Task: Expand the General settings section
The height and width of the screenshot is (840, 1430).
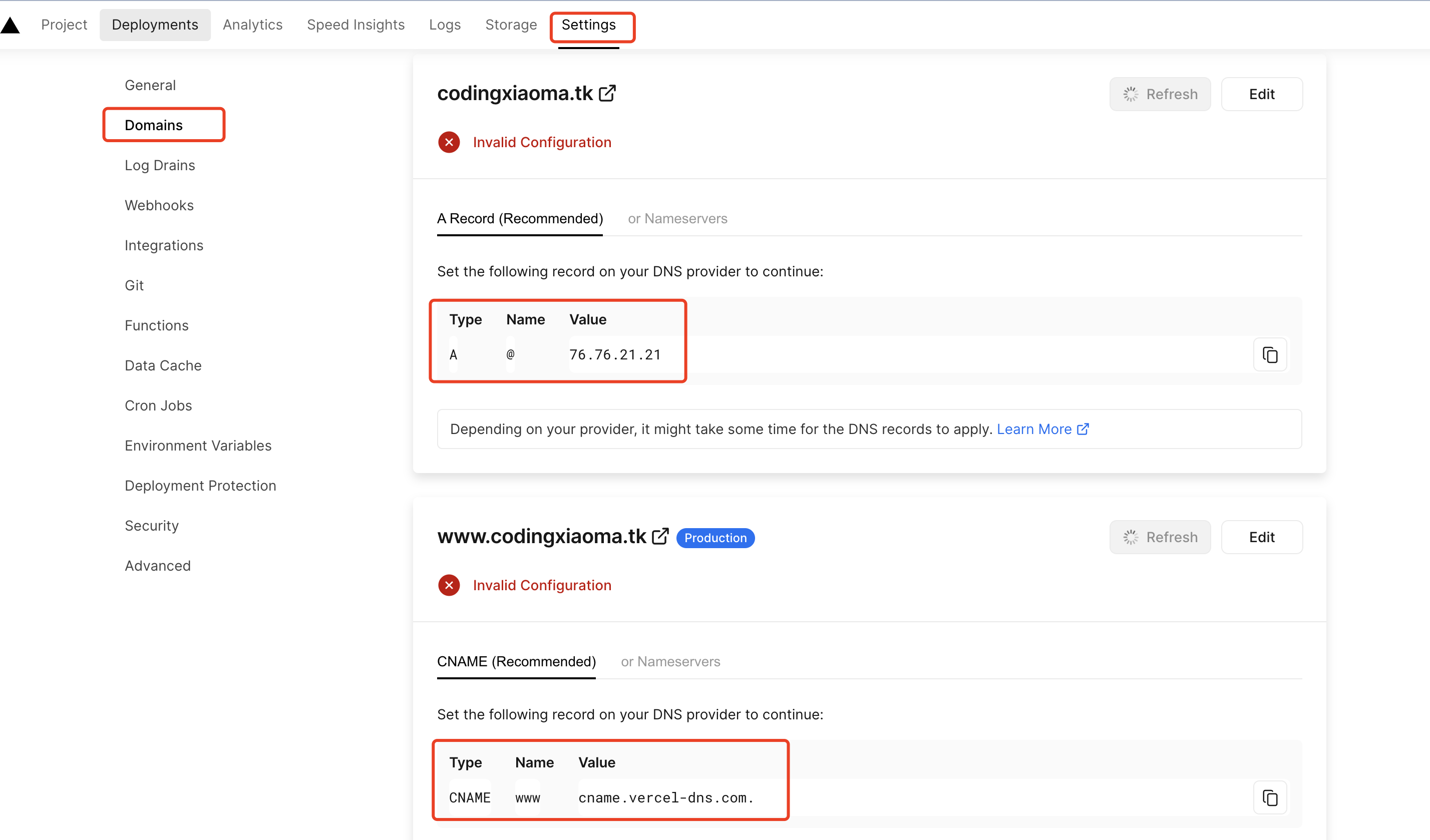Action: point(149,84)
